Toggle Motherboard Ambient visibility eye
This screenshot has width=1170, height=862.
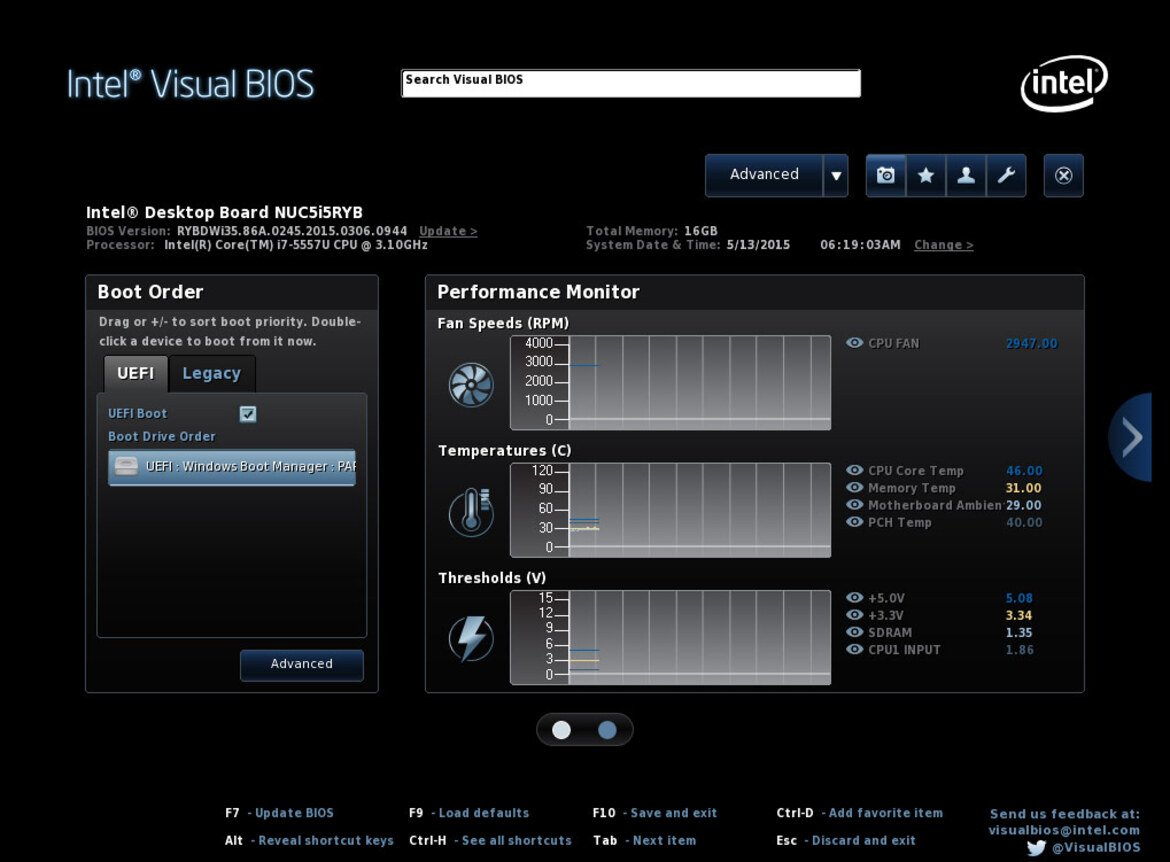(854, 505)
